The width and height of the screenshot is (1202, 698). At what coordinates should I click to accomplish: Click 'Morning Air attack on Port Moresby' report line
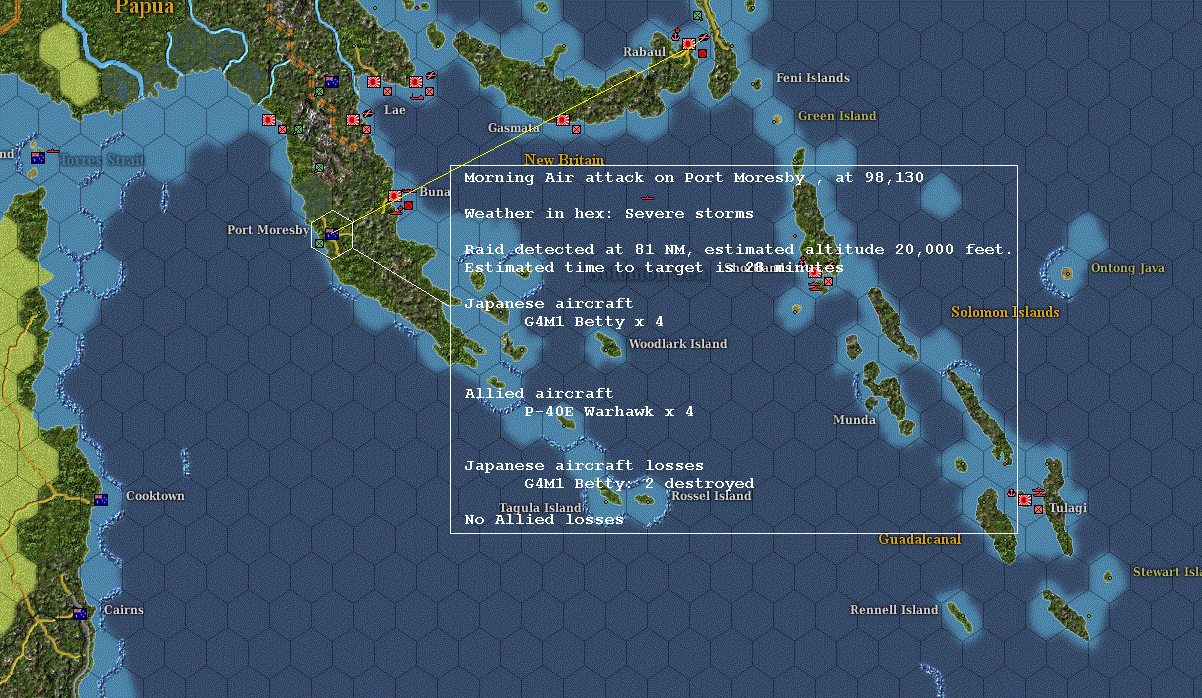pyautogui.click(x=694, y=178)
